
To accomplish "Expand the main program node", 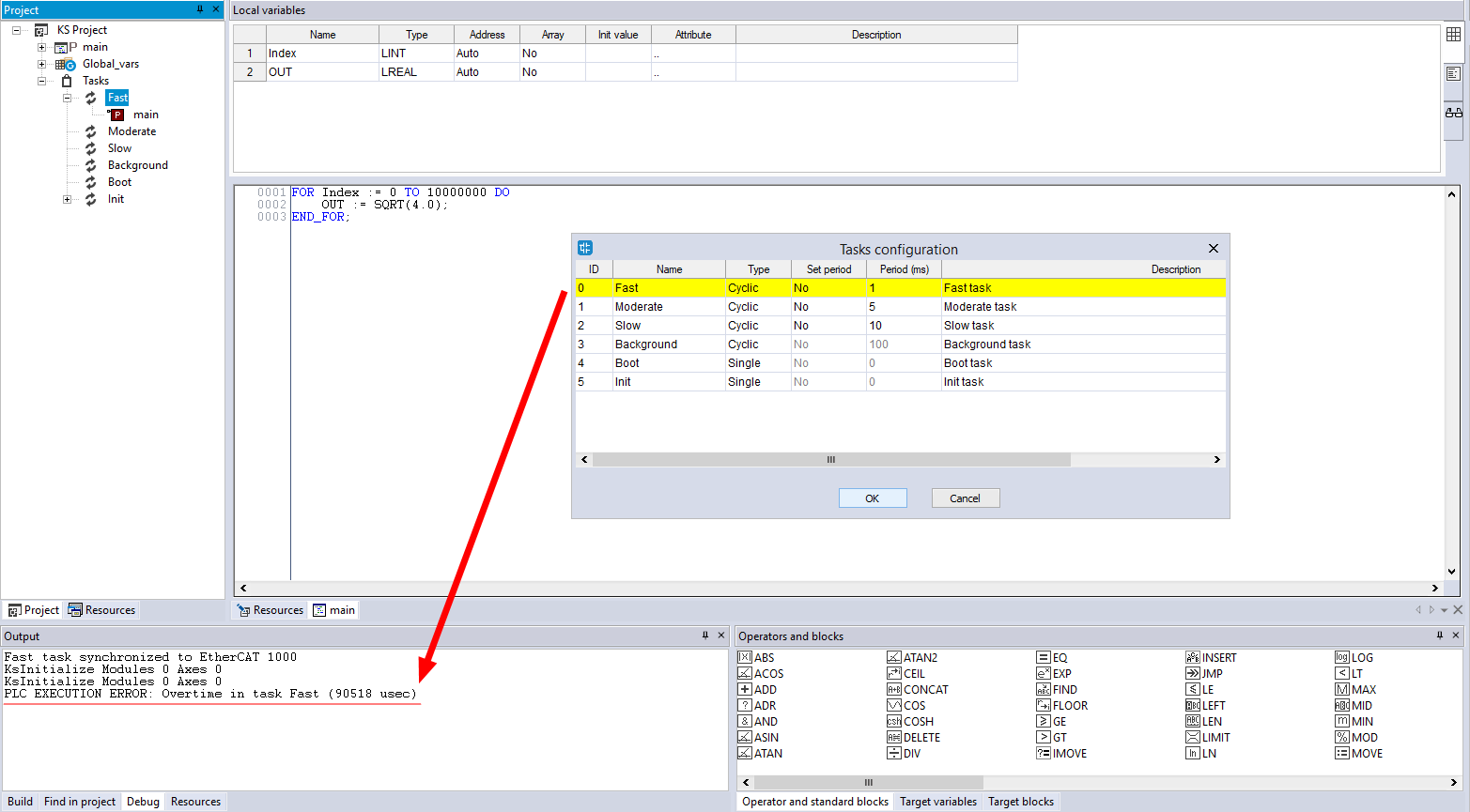I will point(41,47).
